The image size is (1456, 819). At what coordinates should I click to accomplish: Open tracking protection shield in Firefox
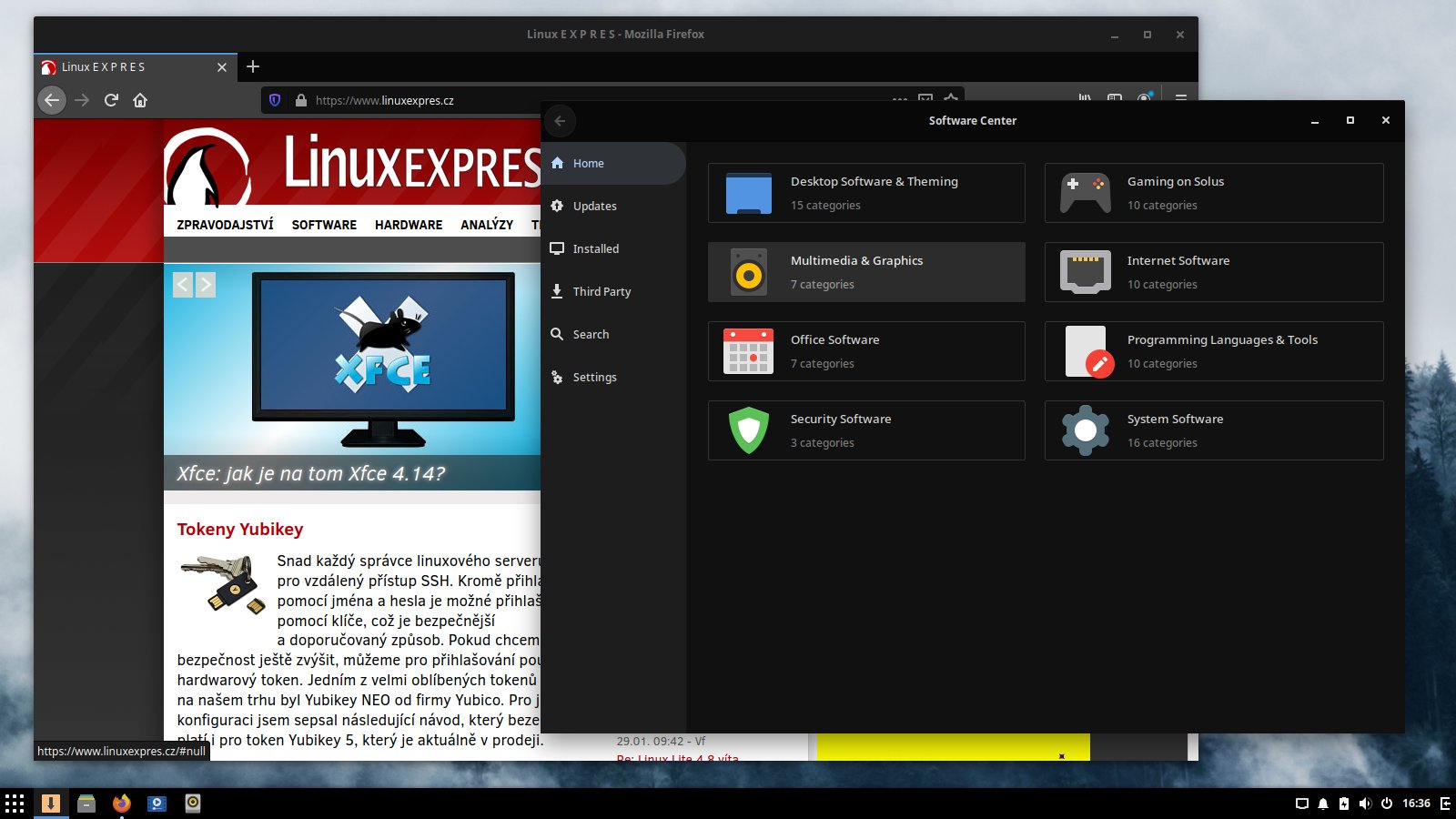coord(275,100)
